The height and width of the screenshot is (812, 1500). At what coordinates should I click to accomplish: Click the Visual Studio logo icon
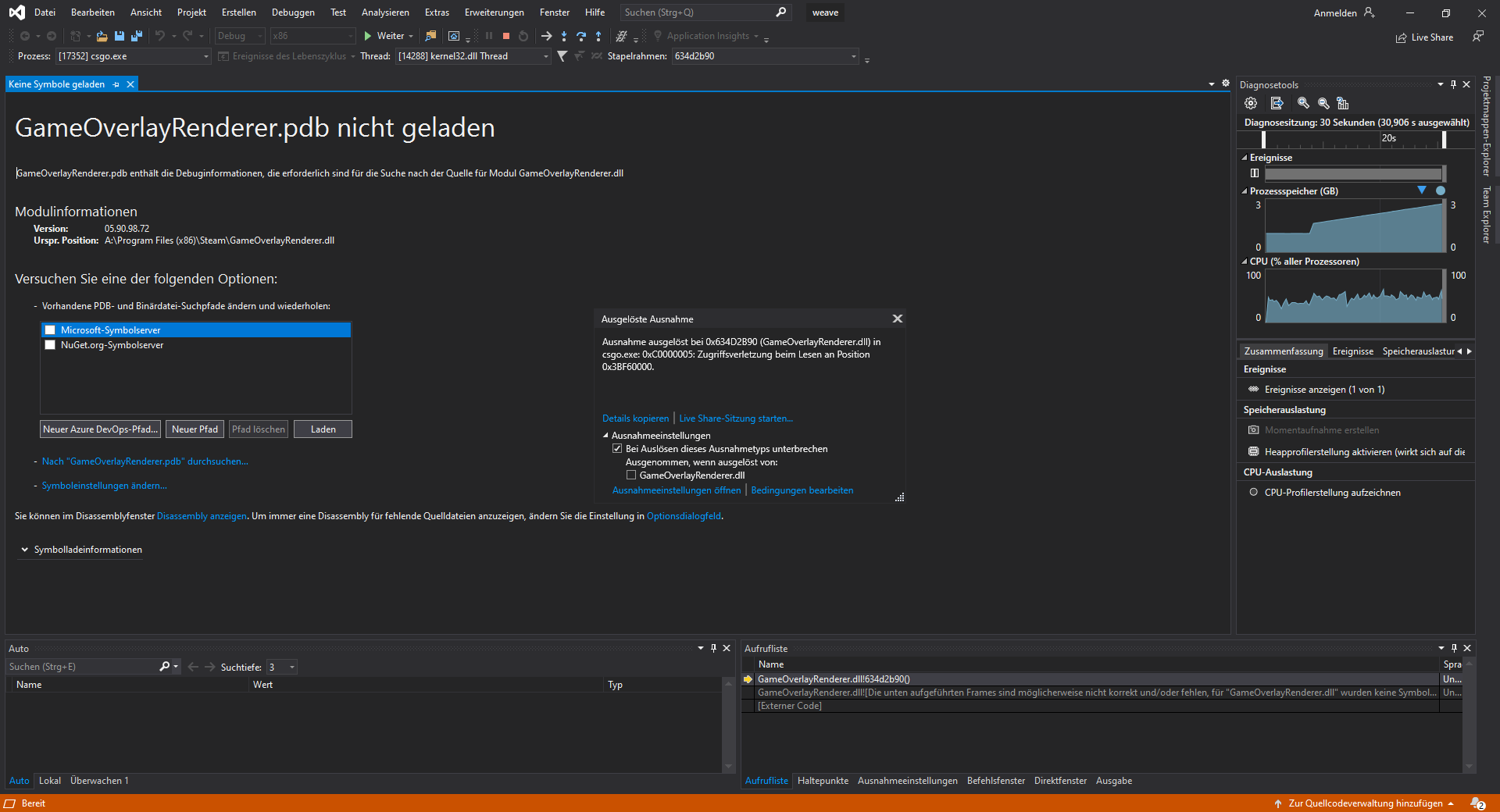coord(16,12)
